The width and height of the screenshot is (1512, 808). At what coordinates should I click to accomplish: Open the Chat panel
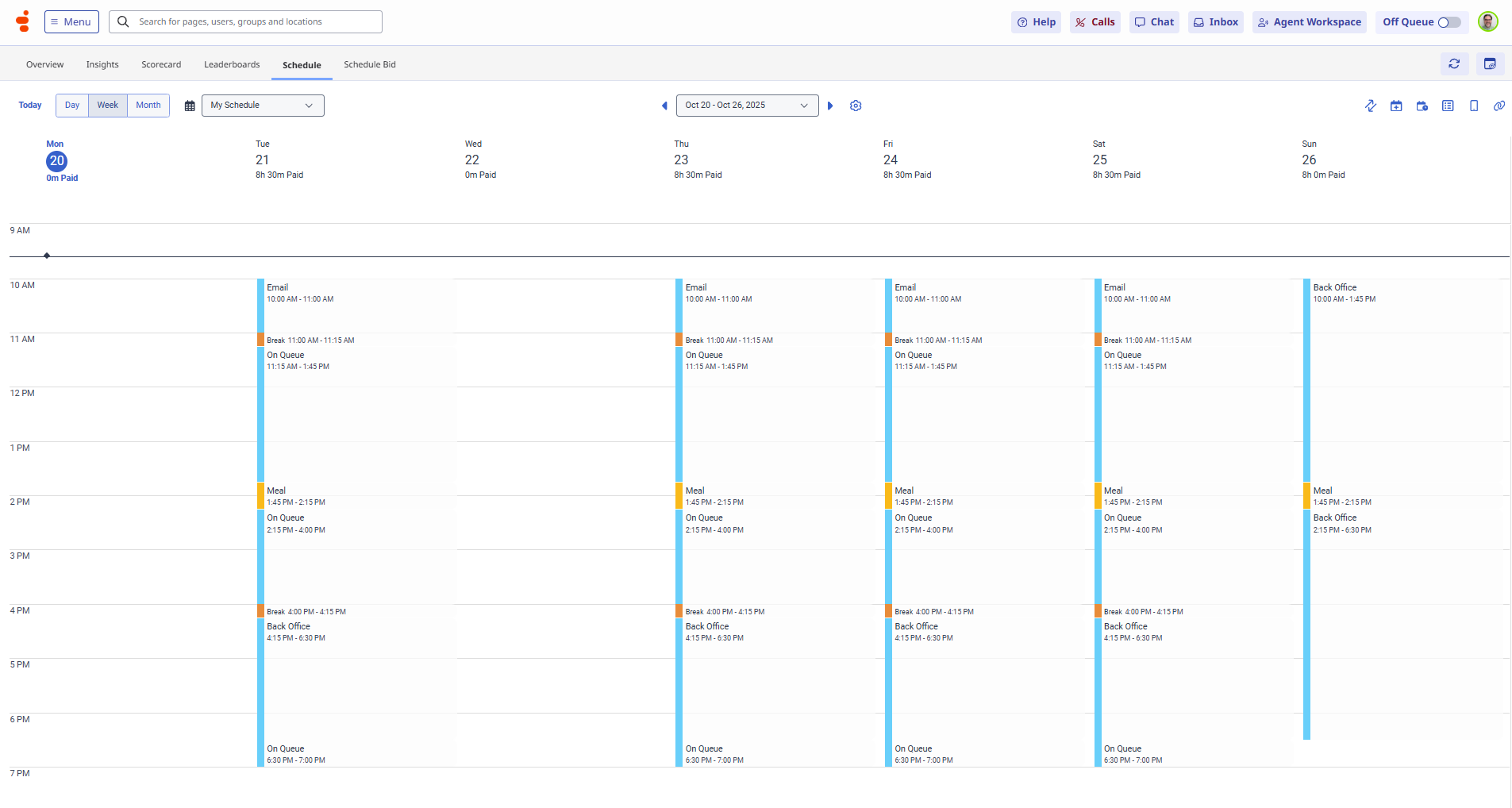(1154, 22)
